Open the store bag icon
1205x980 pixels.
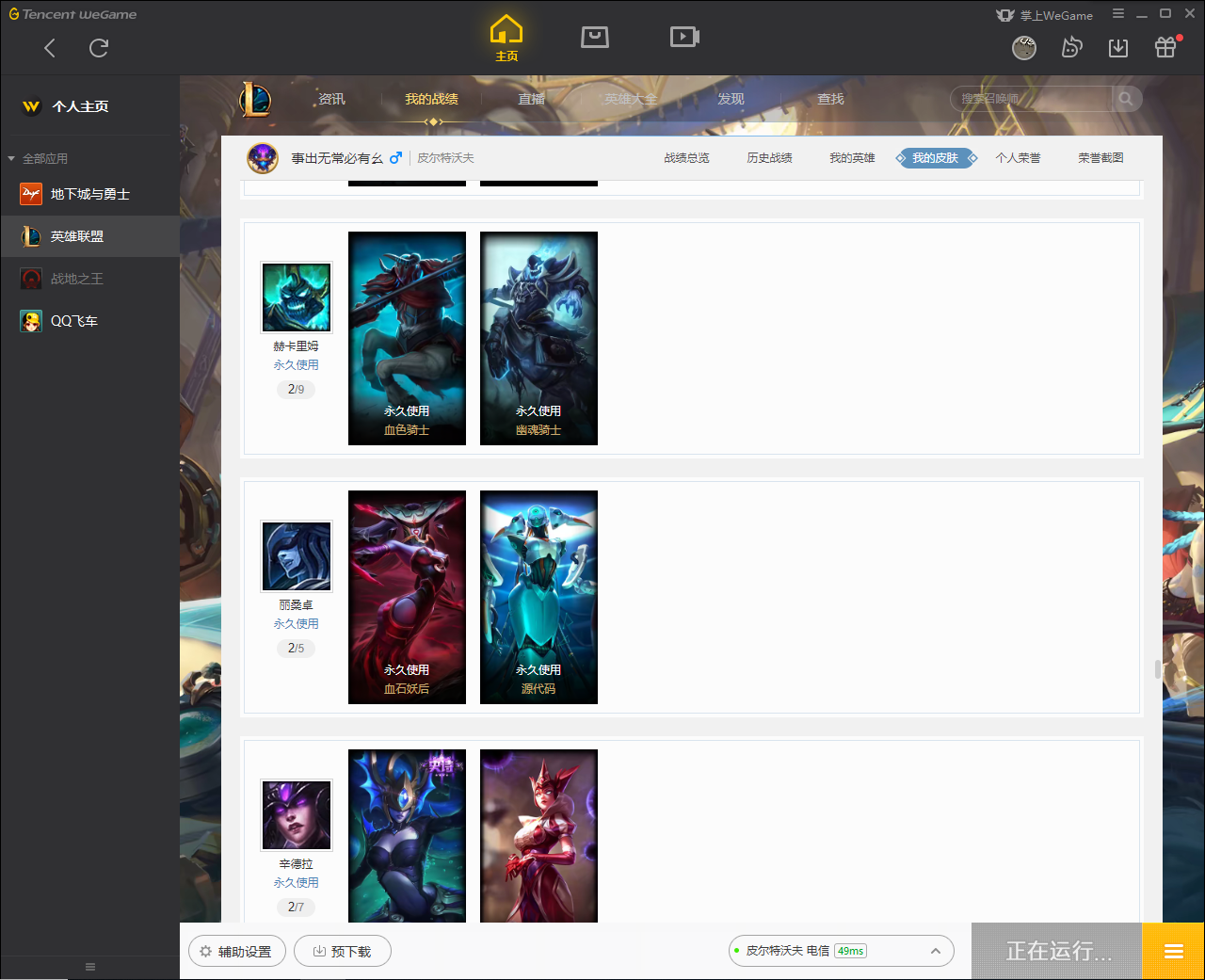pos(595,37)
